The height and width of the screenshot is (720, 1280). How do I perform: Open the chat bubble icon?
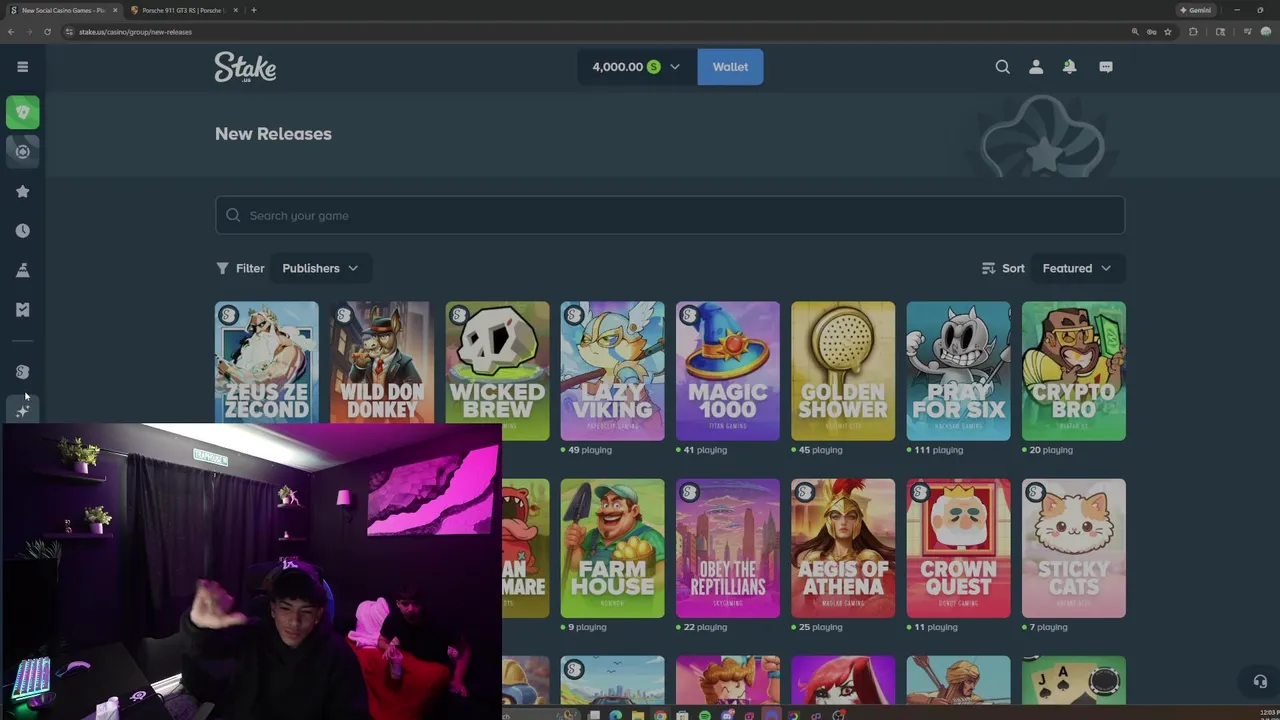tap(1106, 67)
